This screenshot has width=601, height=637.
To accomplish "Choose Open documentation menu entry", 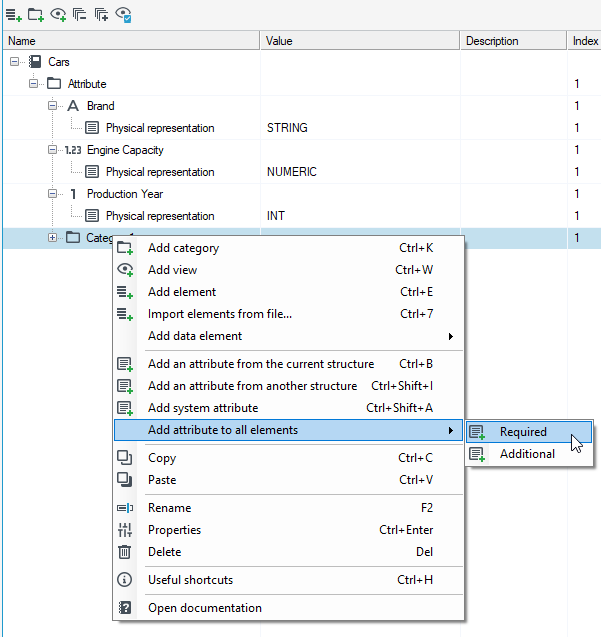I will click(x=288, y=607).
